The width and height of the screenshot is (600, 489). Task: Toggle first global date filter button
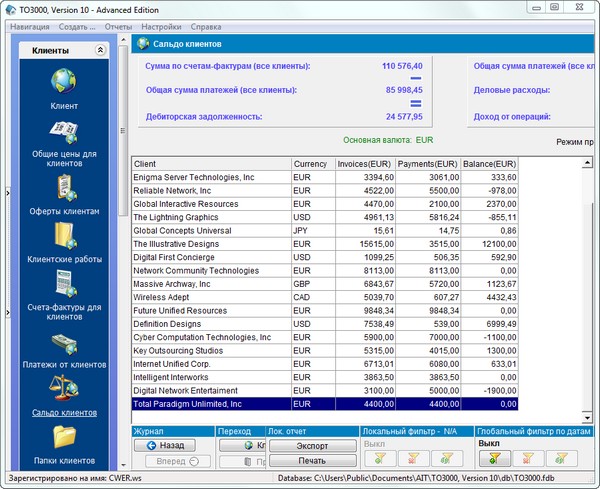point(493,458)
